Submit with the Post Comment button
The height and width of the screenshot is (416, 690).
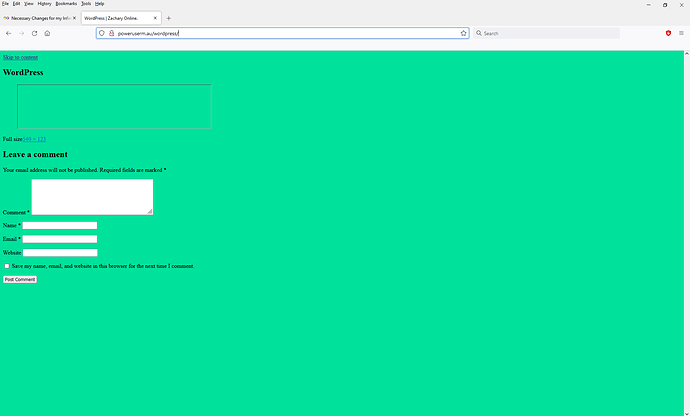(20, 280)
